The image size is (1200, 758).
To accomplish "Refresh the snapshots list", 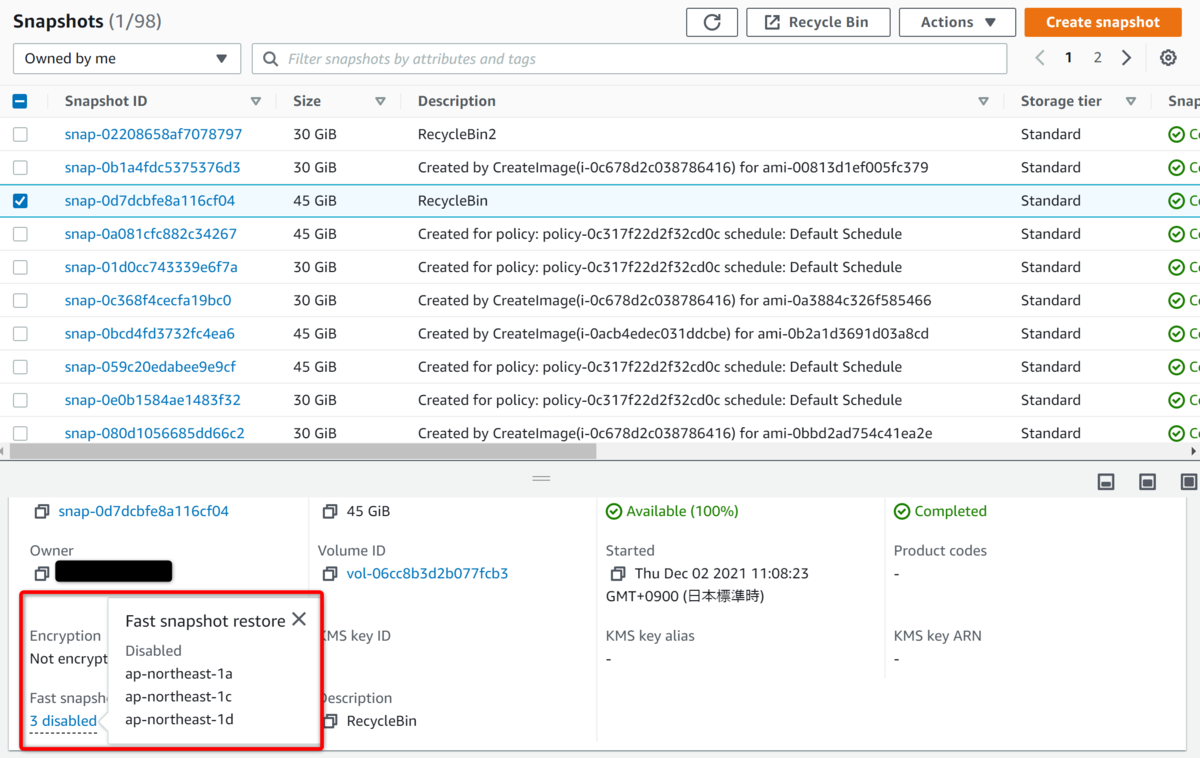I will tap(712, 22).
